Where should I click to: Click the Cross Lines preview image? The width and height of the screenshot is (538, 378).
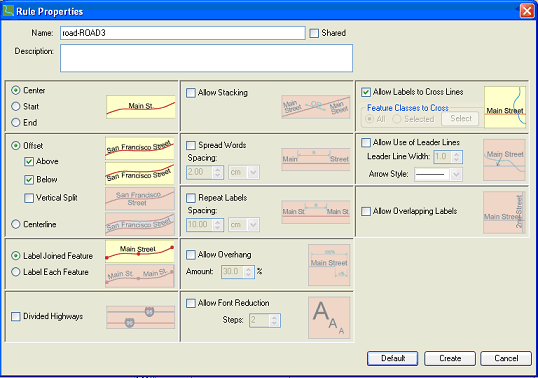click(505, 107)
